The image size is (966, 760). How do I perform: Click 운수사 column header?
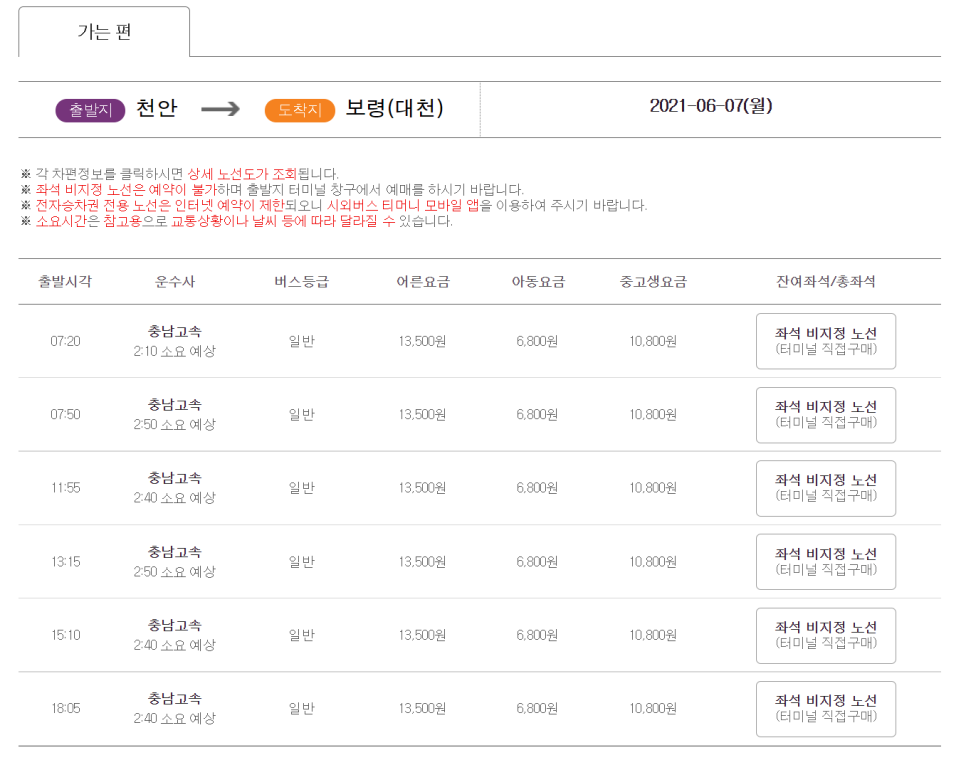tap(174, 281)
